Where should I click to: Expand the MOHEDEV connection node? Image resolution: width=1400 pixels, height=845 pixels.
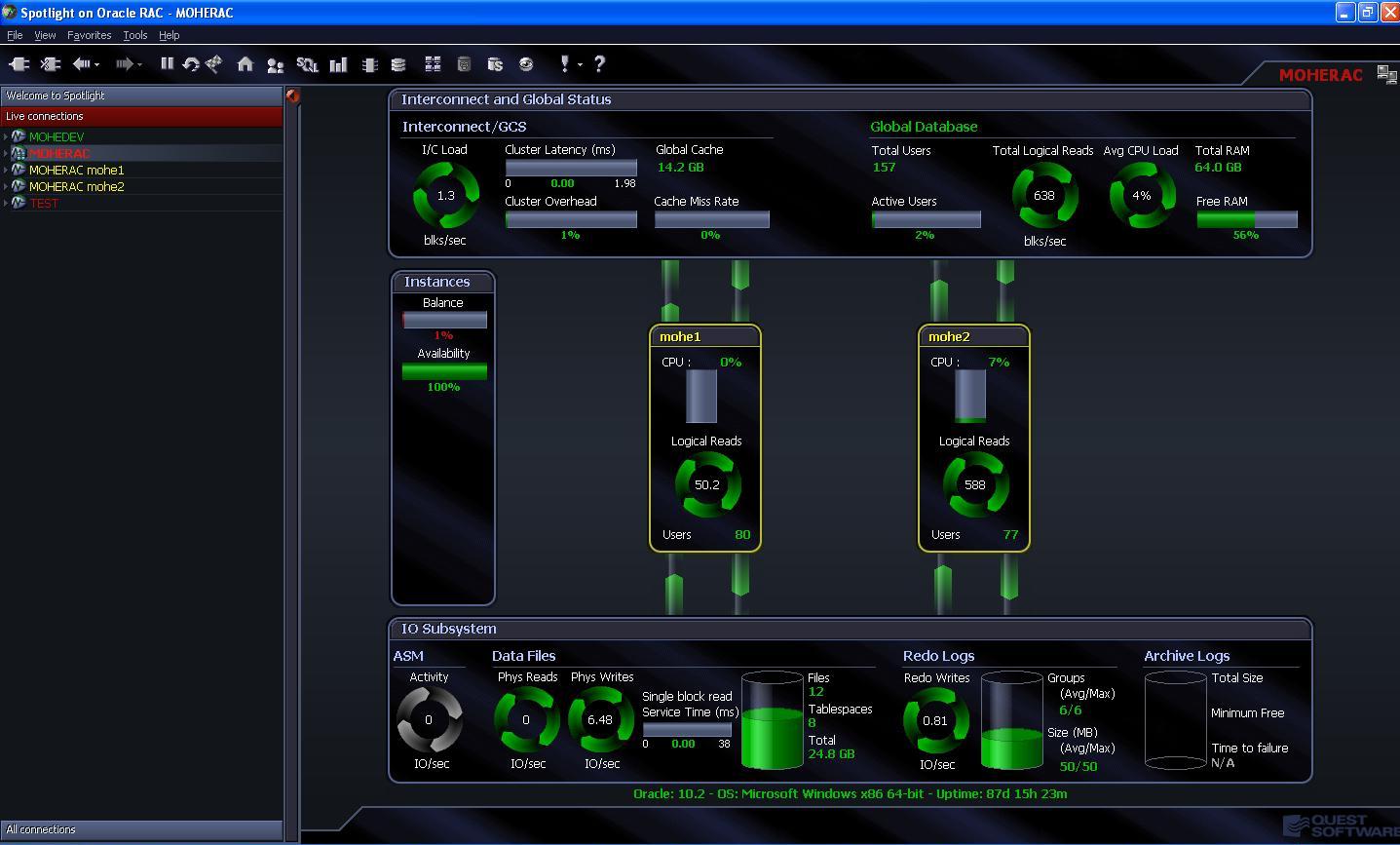tap(6, 136)
